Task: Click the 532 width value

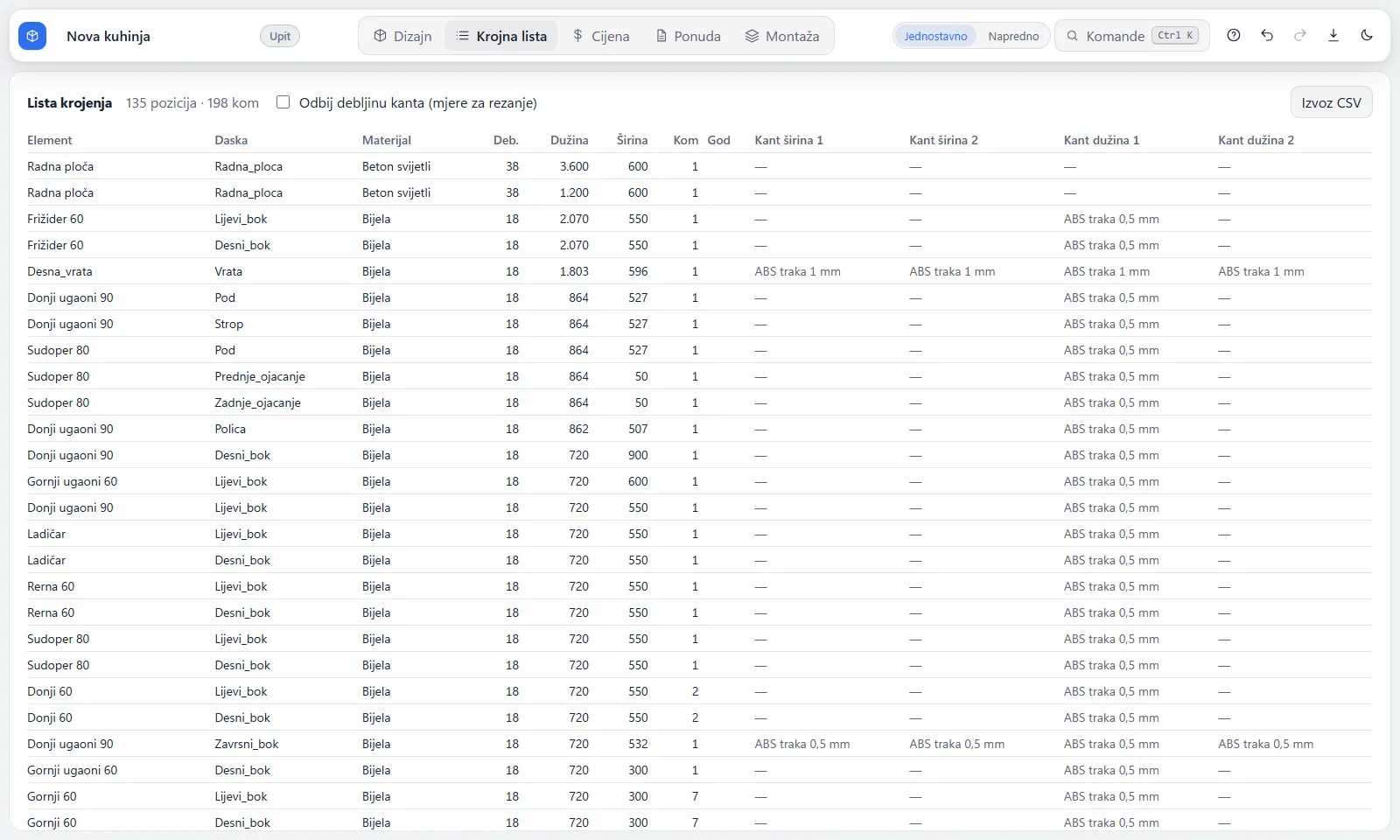Action: click(638, 744)
